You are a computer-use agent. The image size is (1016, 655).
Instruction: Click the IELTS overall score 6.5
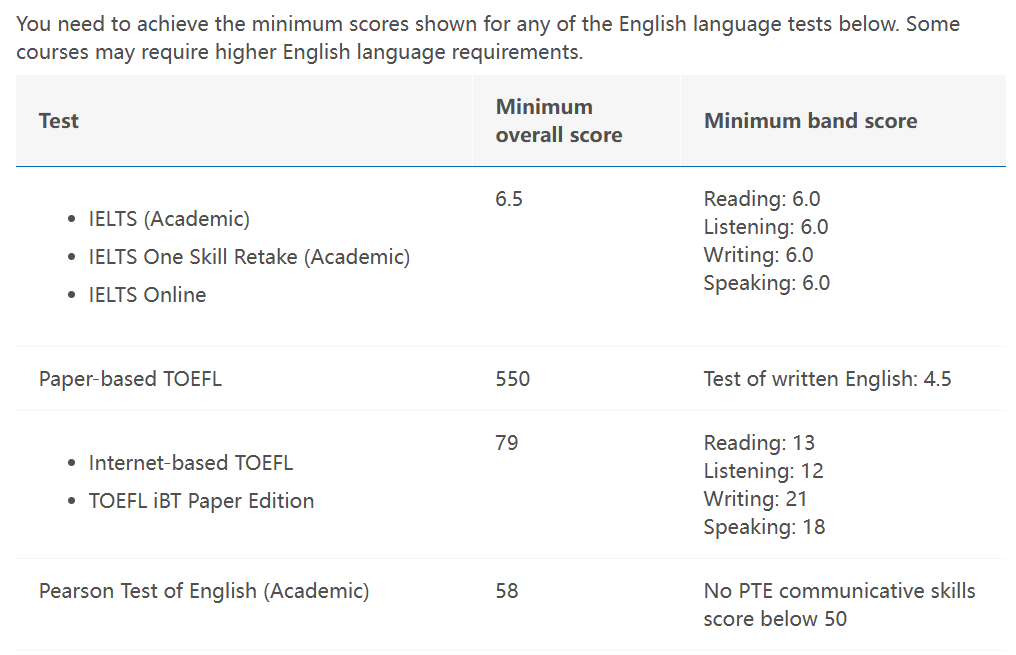(509, 199)
